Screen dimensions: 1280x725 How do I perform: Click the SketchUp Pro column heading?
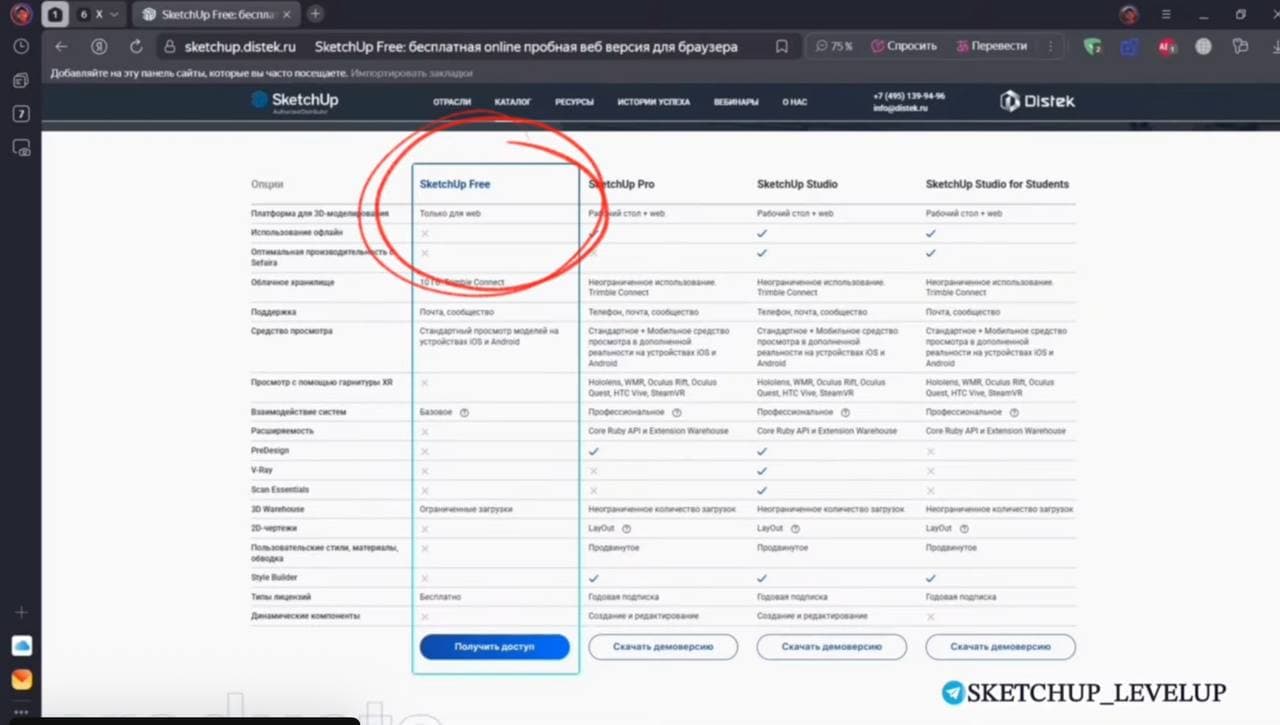622,184
